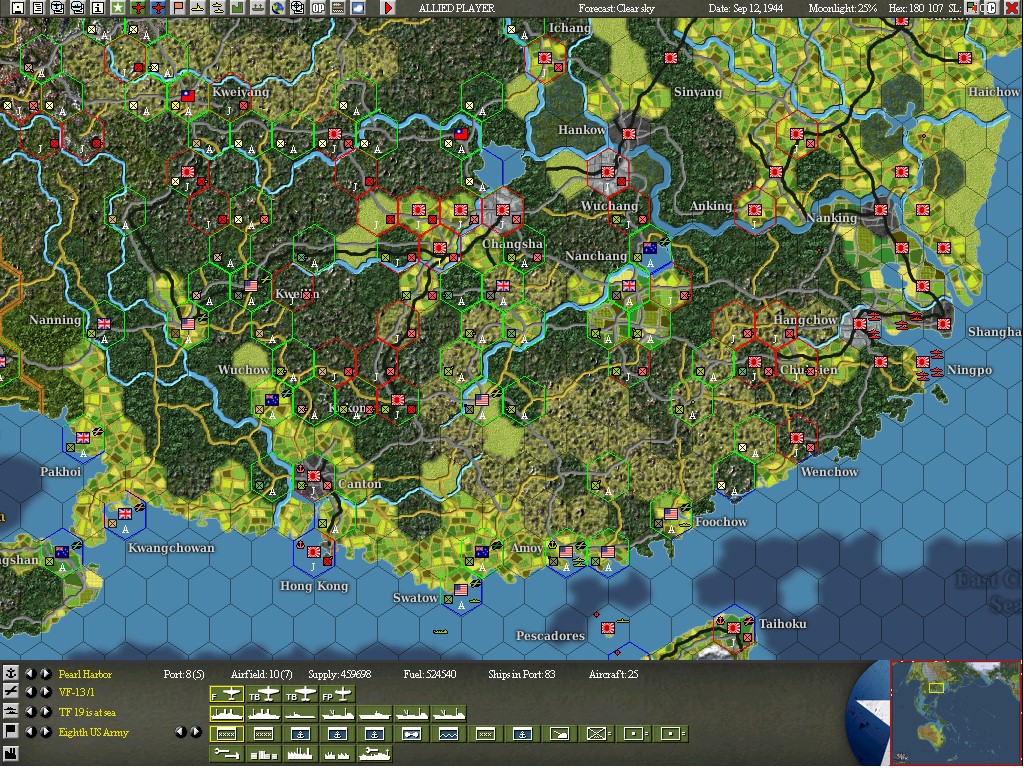Select the ship with wrench repair icon

(x=374, y=754)
